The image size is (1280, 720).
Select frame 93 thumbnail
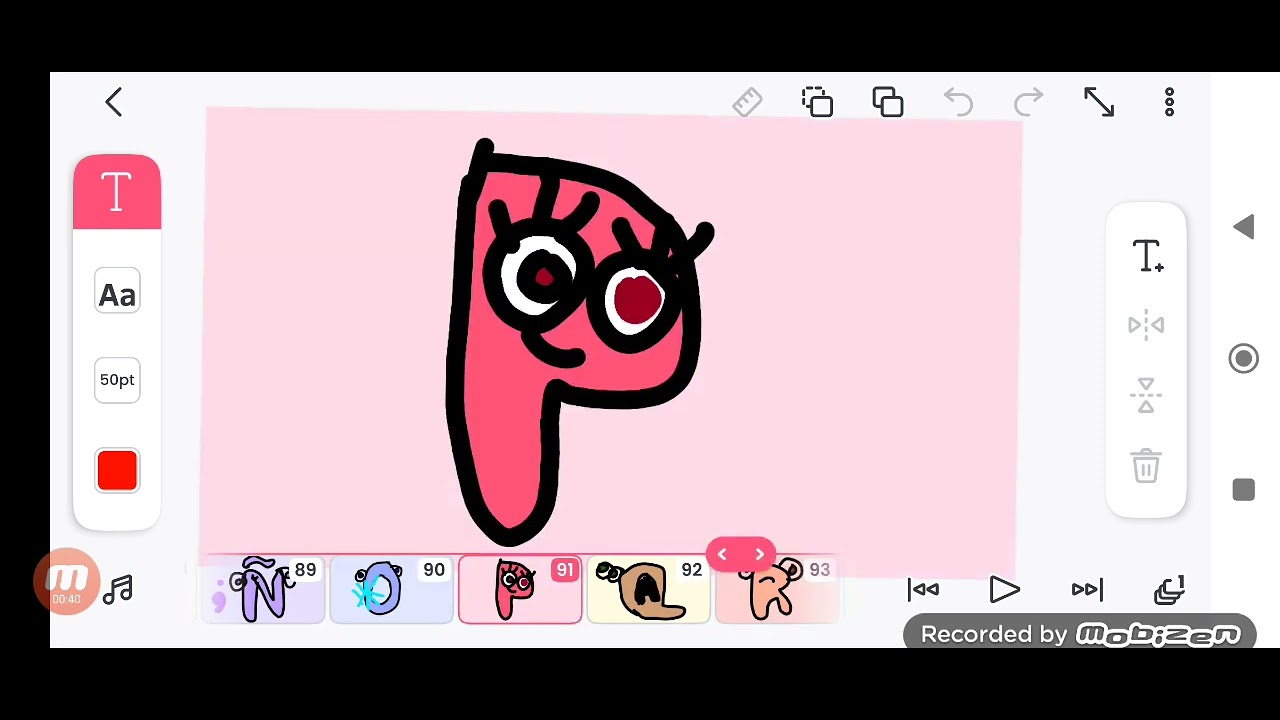[x=777, y=591]
